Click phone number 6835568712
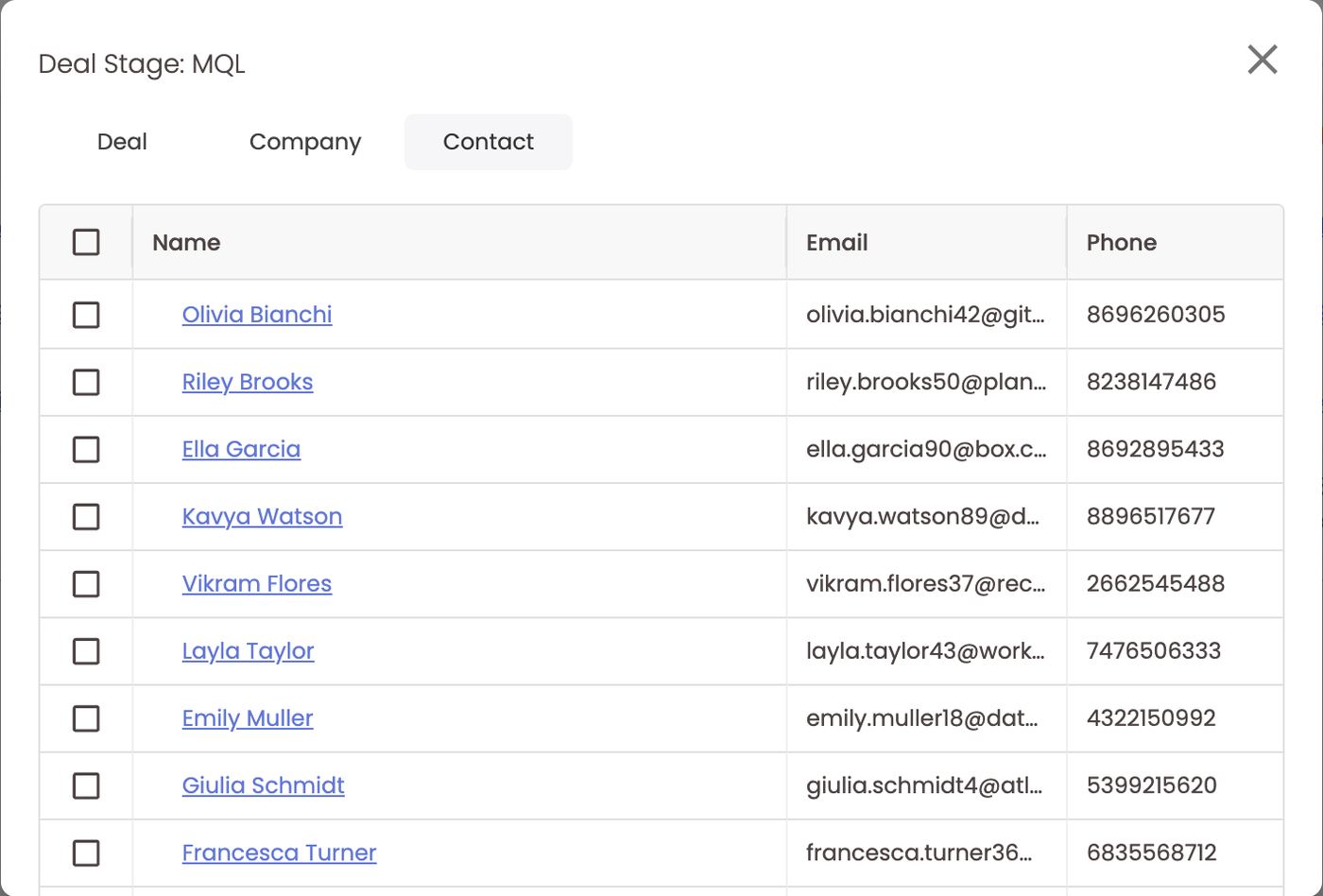Viewport: 1323px width, 896px height. [1151, 853]
